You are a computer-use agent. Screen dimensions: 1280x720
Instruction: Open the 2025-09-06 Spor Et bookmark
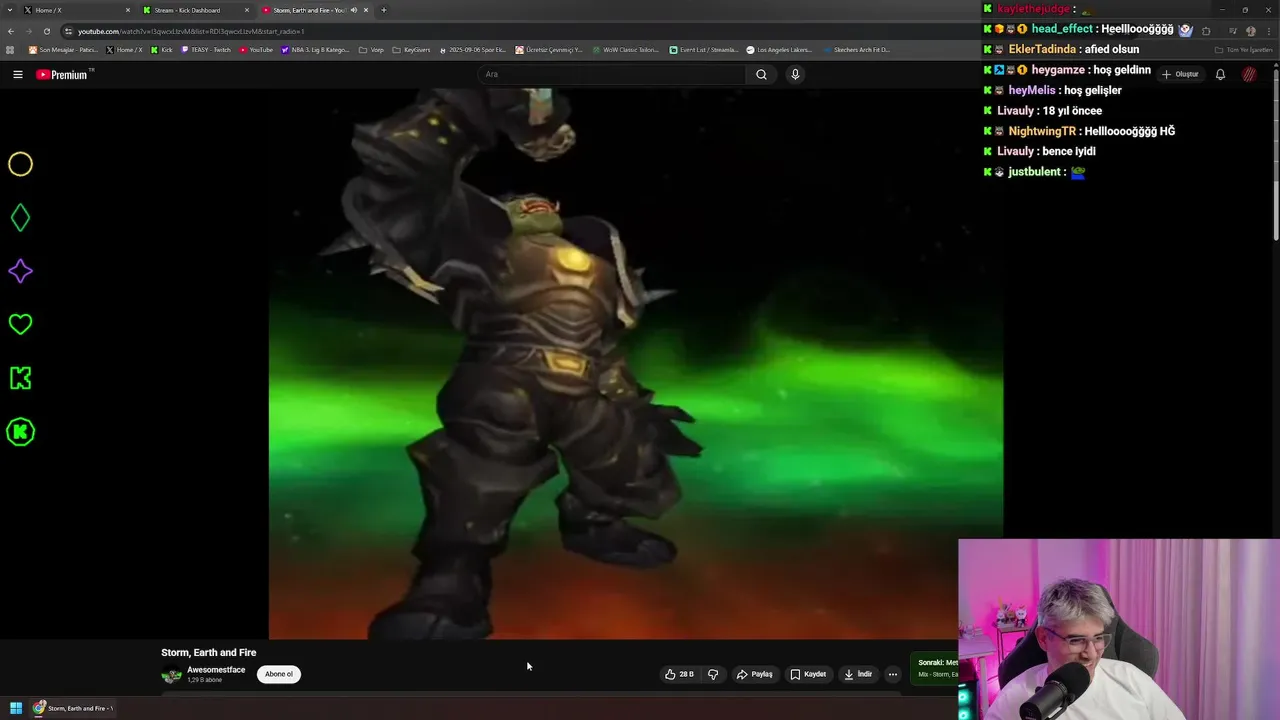pos(474,49)
